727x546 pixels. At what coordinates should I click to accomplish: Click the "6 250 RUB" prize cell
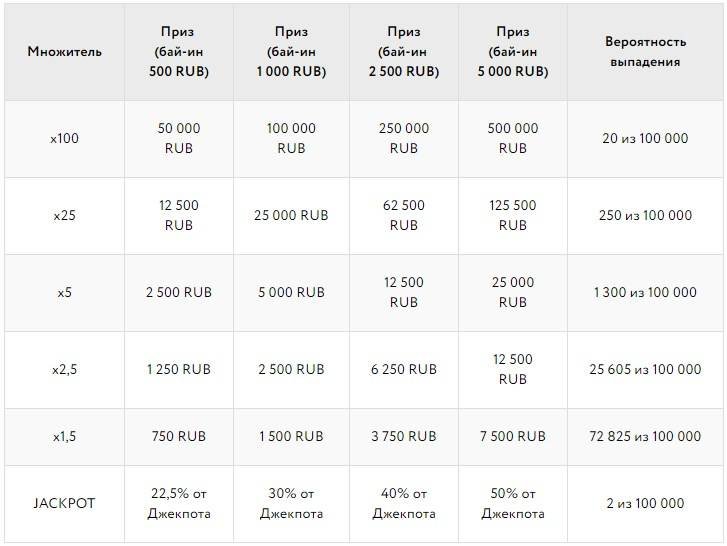pyautogui.click(x=403, y=369)
